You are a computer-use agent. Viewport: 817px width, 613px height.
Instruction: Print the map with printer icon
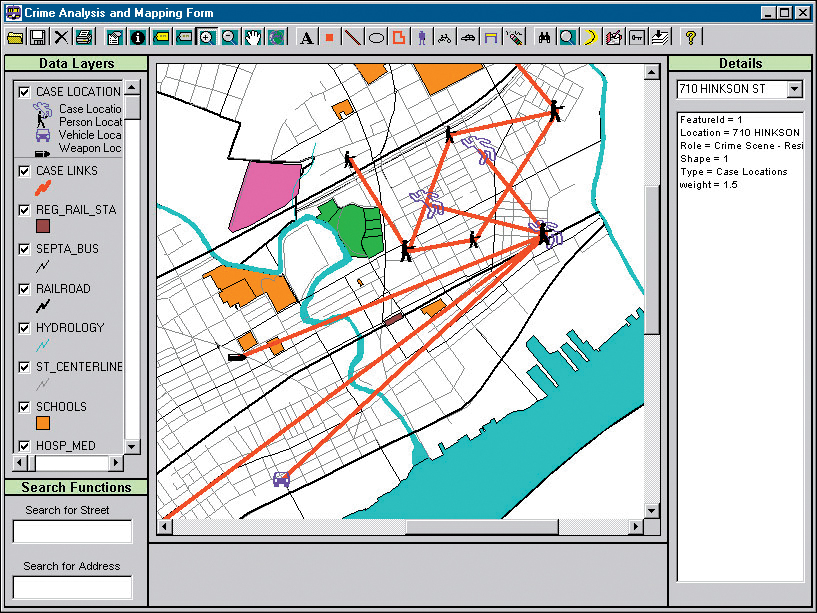click(x=84, y=38)
